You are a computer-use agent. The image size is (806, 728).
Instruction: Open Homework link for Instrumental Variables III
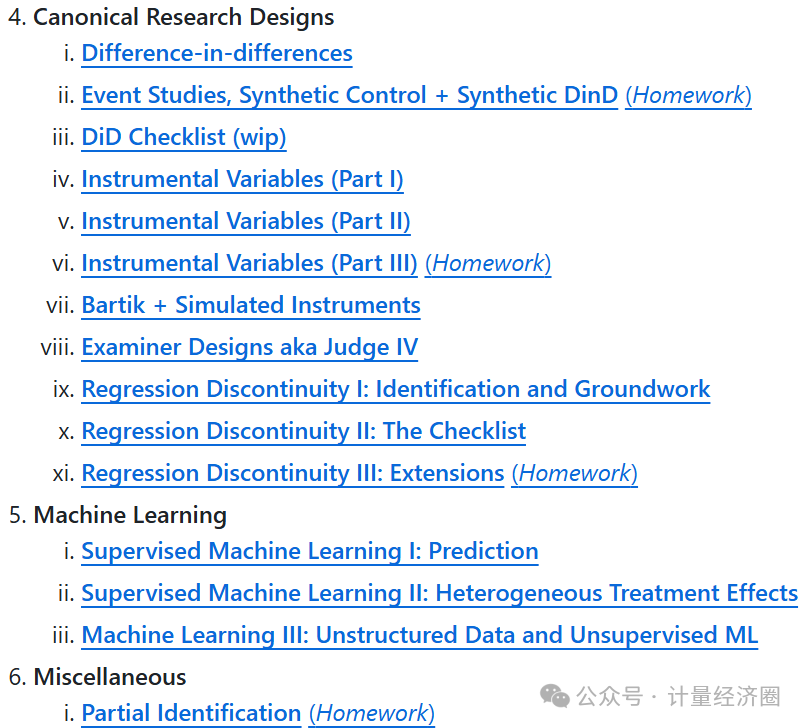pyautogui.click(x=488, y=264)
